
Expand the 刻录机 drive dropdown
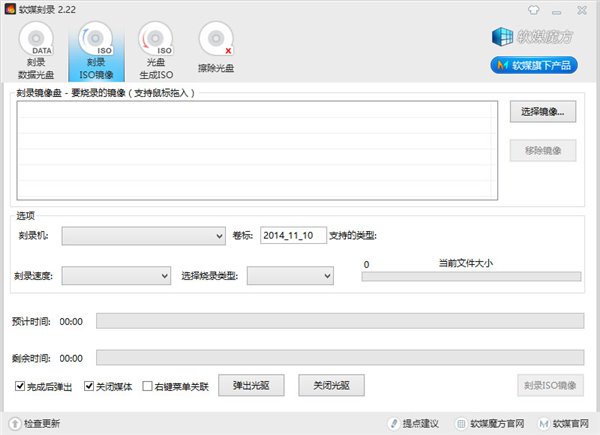[144, 236]
